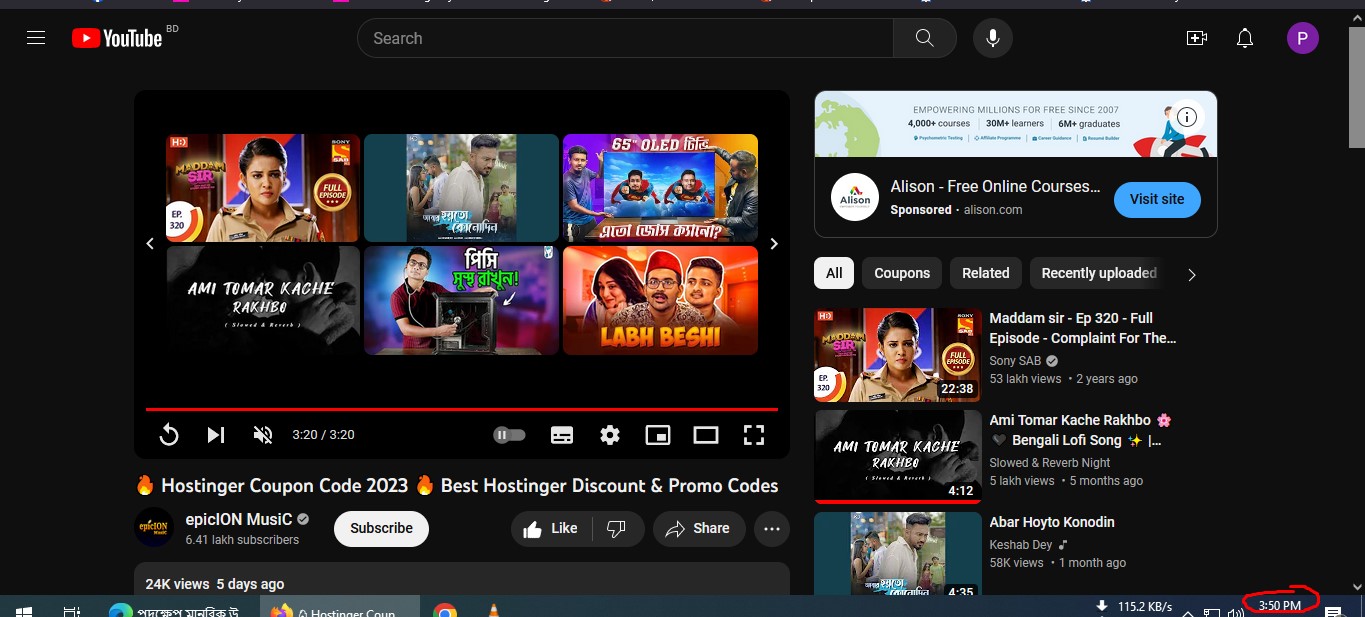This screenshot has height=617, width=1365.
Task: Switch to theater mode
Action: tap(706, 435)
